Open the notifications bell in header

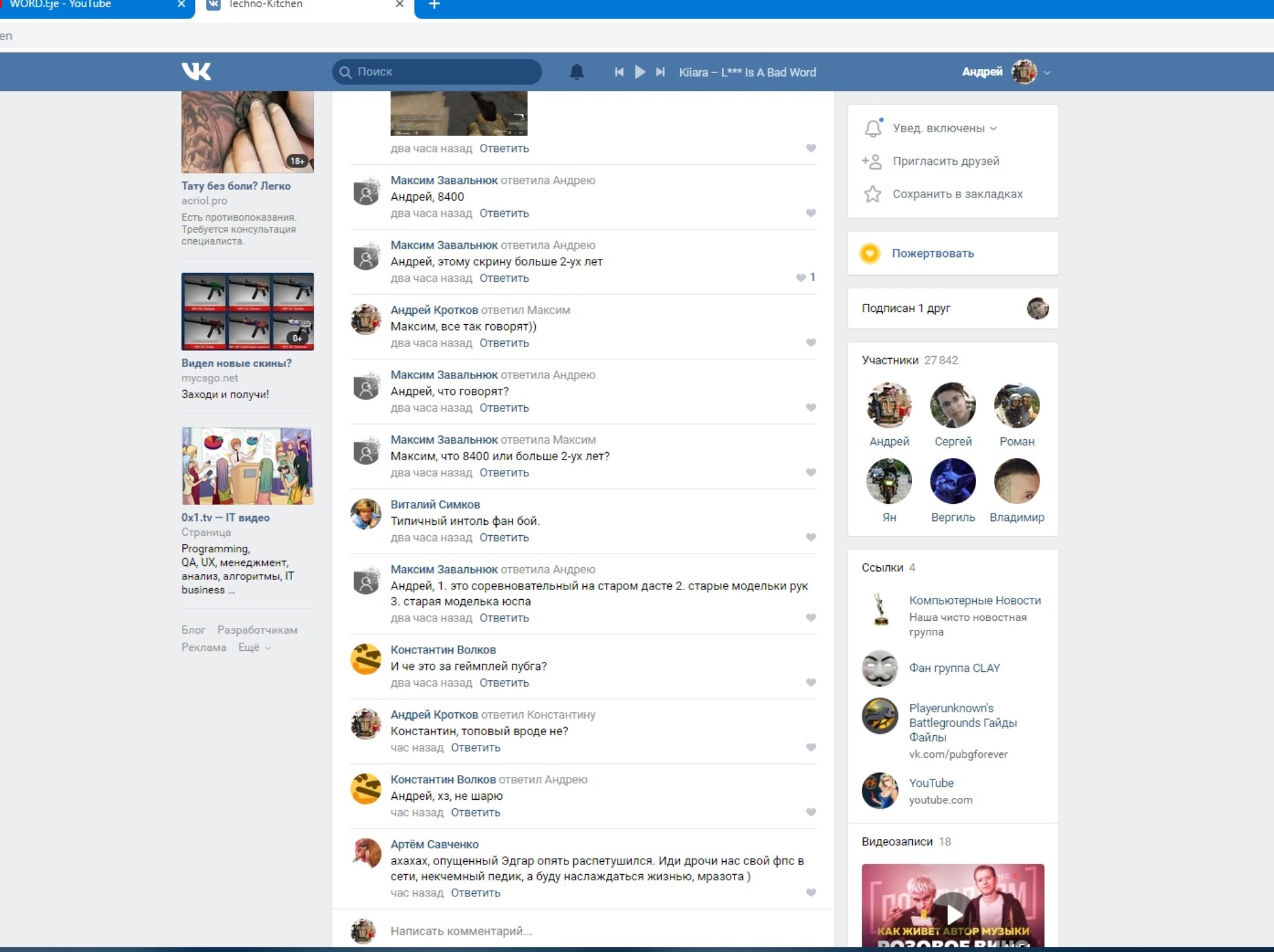(x=577, y=72)
